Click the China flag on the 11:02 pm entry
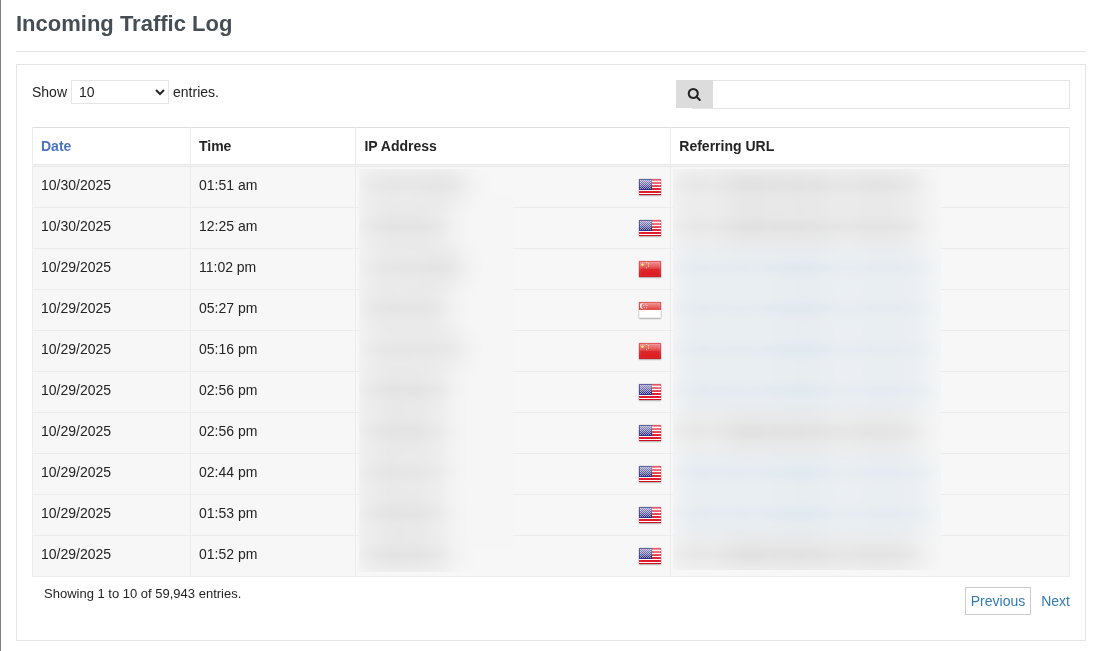 pyautogui.click(x=650, y=268)
